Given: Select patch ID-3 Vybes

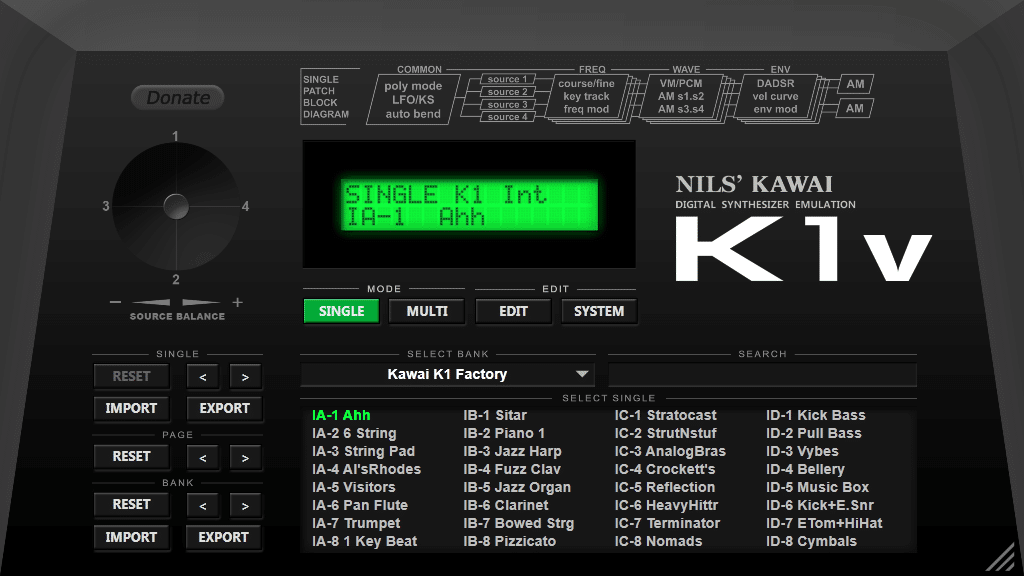Looking at the screenshot, I should pyautogui.click(x=802, y=451).
